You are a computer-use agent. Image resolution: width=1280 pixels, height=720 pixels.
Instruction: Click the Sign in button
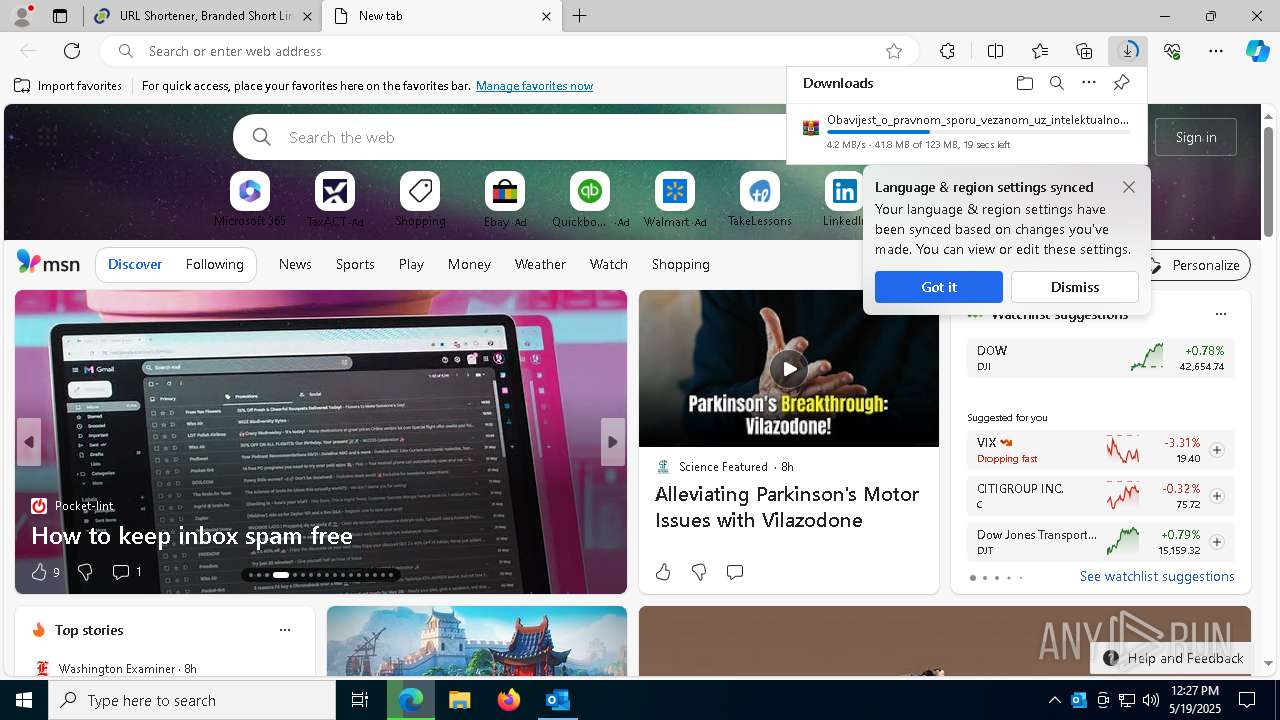coord(1196,137)
